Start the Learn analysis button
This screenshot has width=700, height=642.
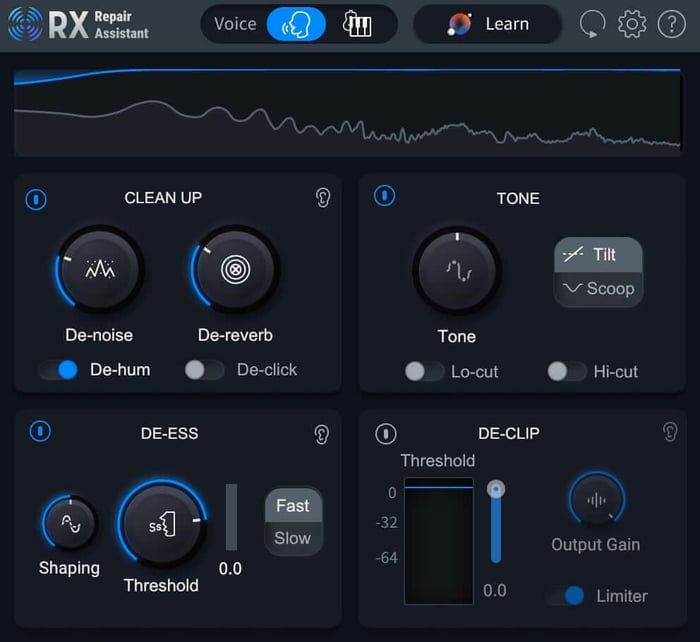(488, 24)
